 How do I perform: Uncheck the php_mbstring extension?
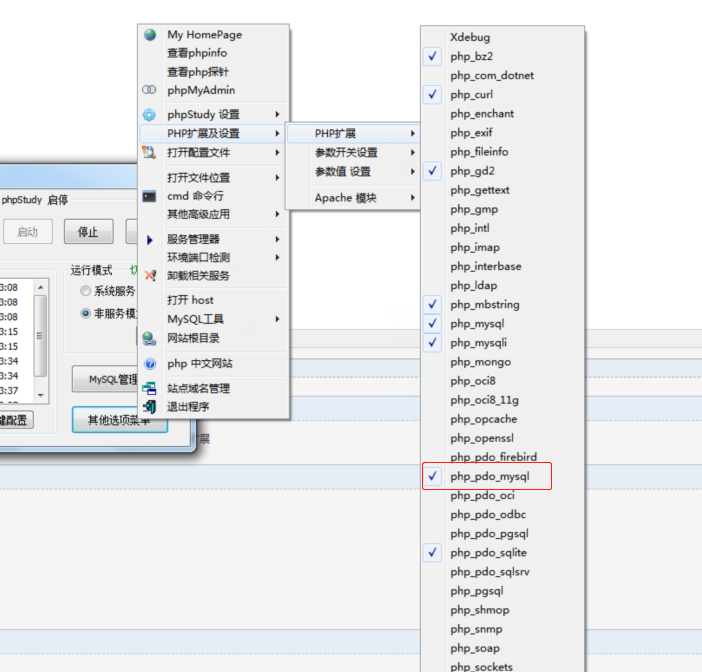[x=432, y=304]
